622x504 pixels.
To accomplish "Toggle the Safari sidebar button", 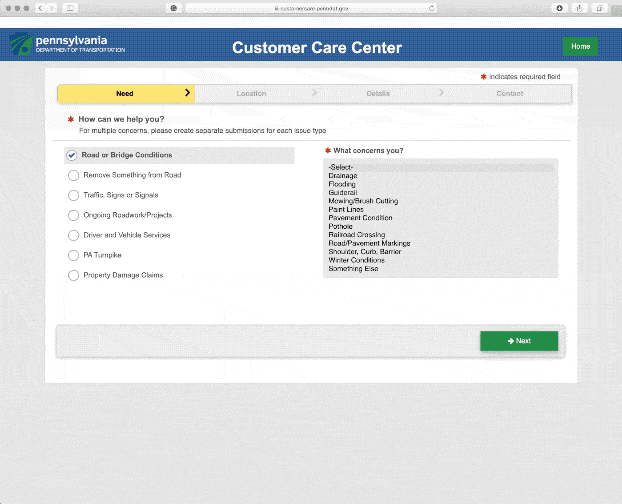I will click(x=70, y=8).
